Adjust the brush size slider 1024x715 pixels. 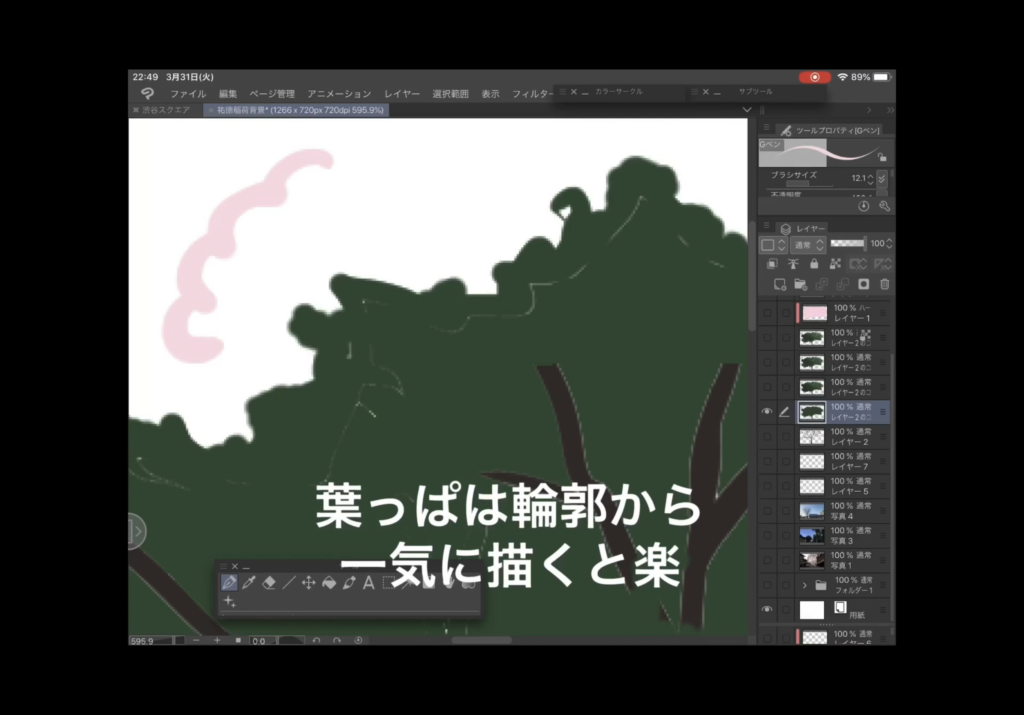(x=808, y=184)
